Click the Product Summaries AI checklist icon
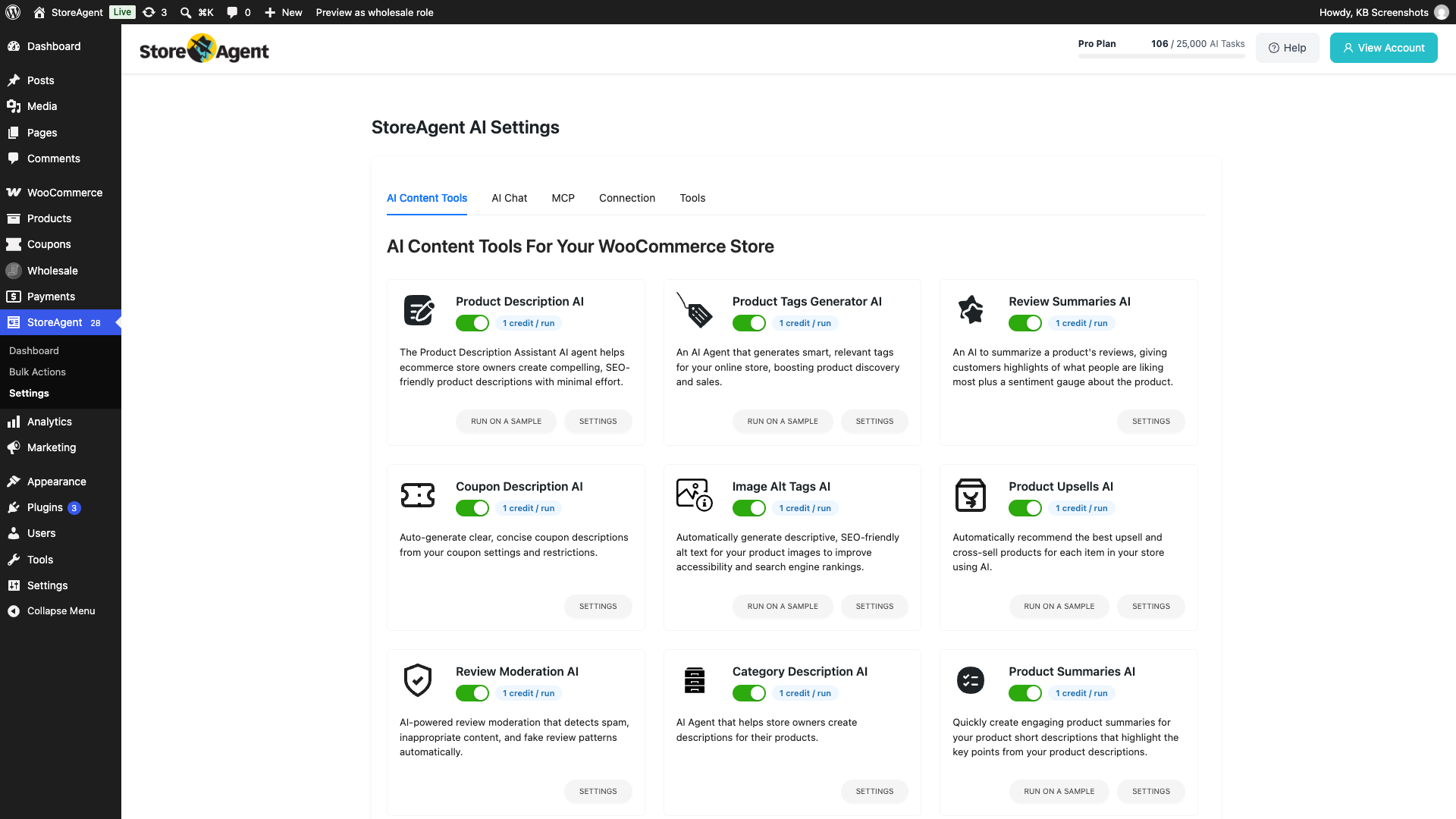Viewport: 1456px width, 819px height. click(x=971, y=680)
